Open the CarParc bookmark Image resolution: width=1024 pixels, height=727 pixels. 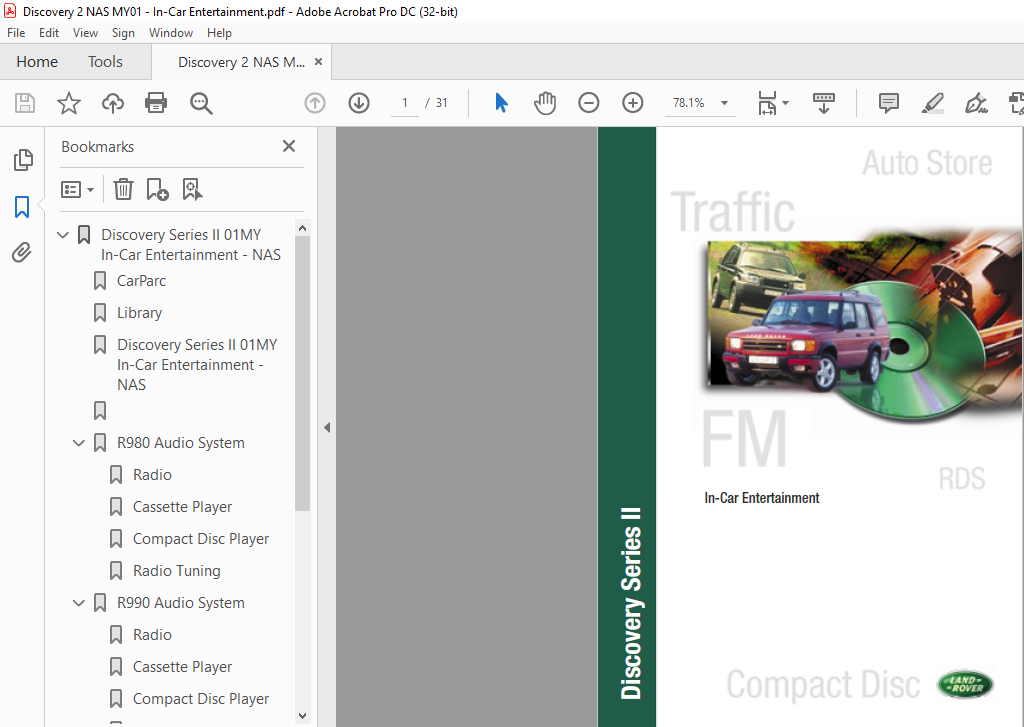pos(141,281)
